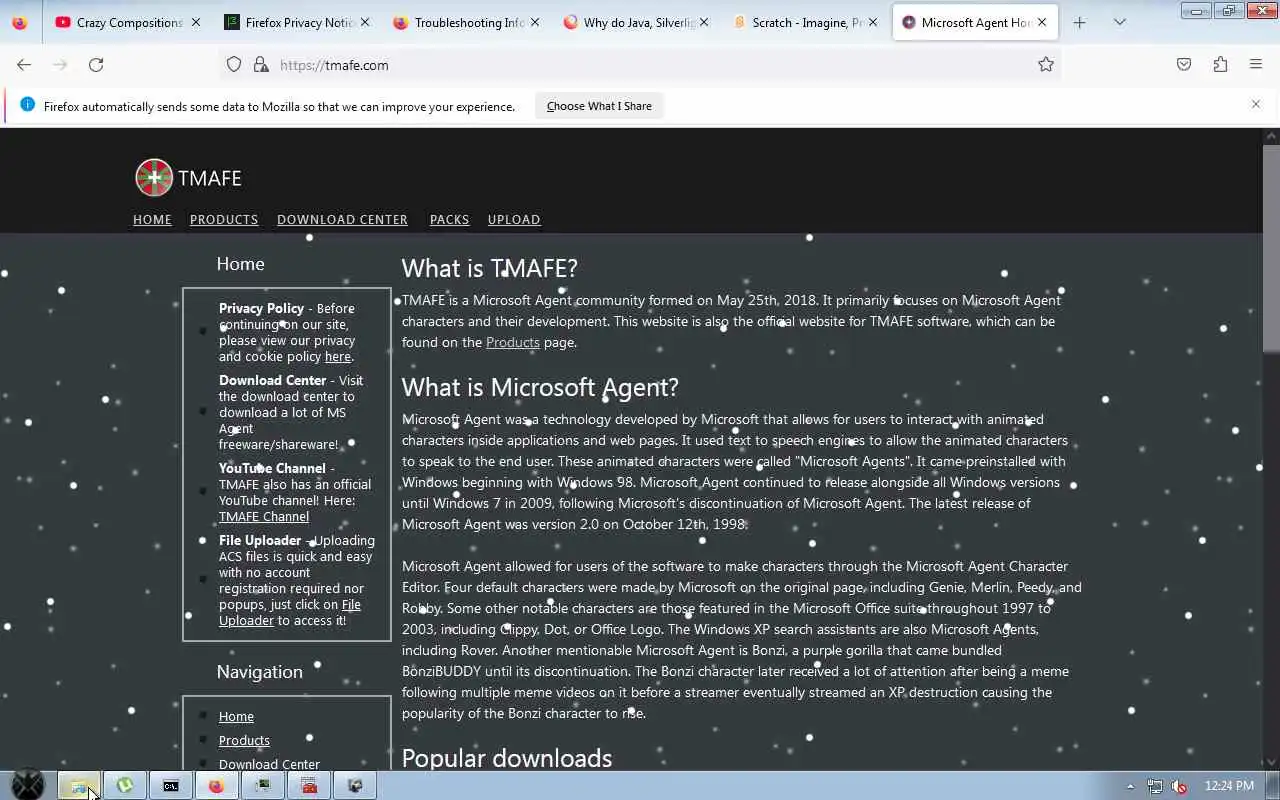The width and height of the screenshot is (1280, 800).
Task: Open UPLOAD in the site nav bar
Action: click(514, 220)
